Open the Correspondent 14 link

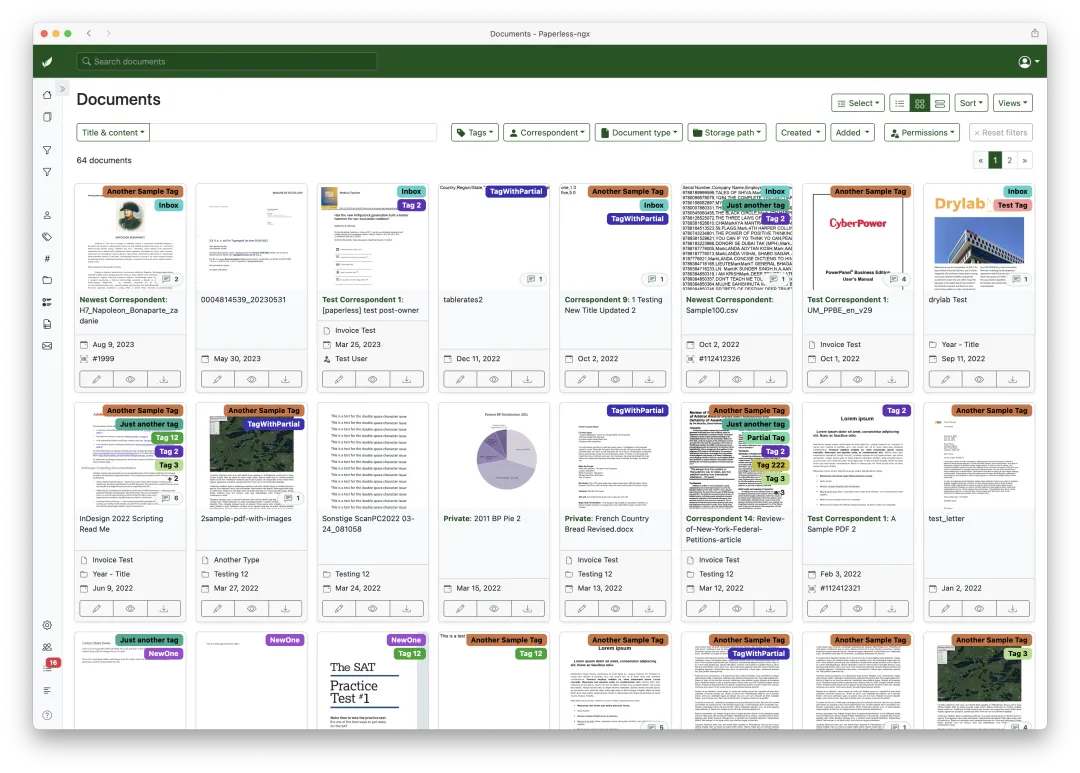(719, 519)
